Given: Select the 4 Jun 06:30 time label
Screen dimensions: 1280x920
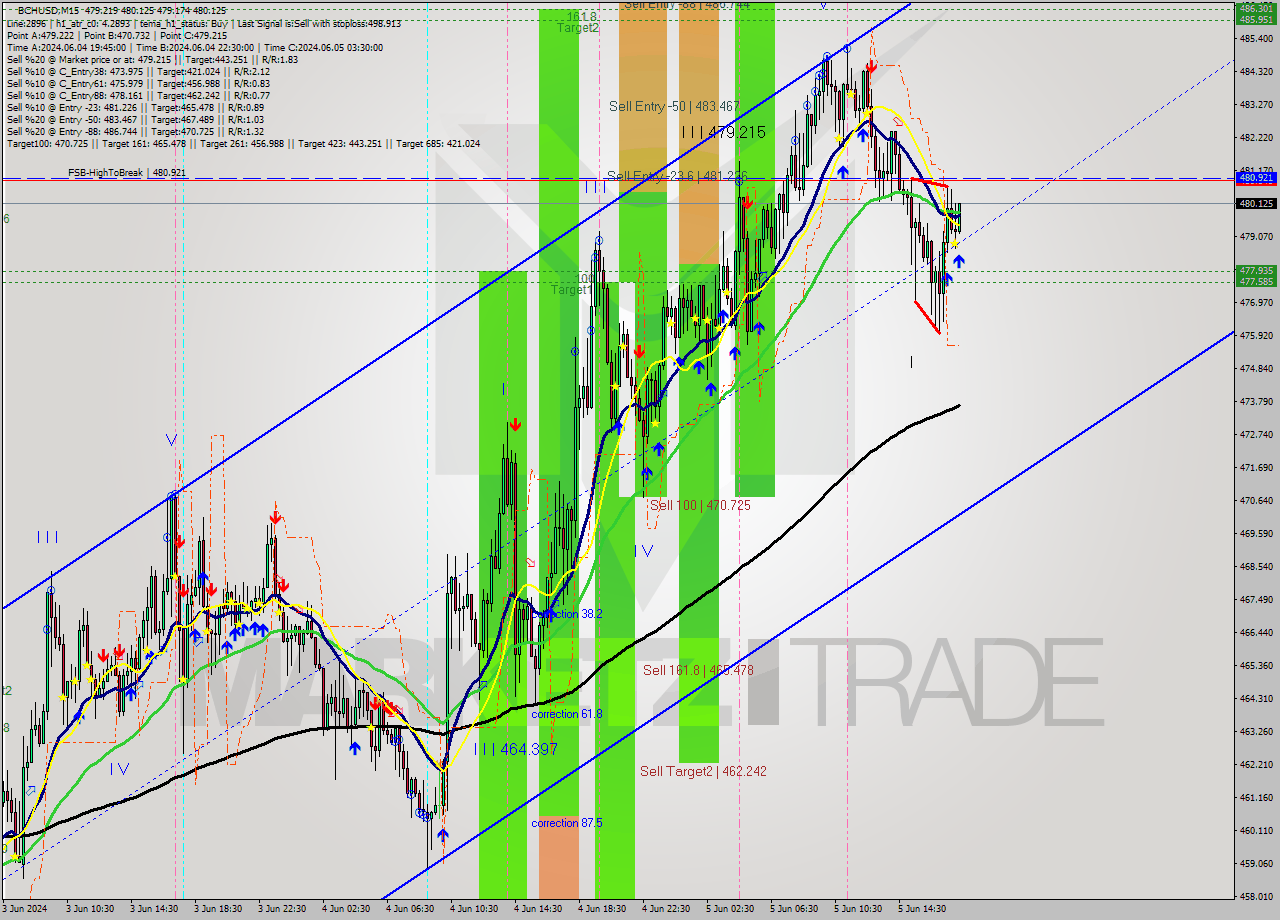Looking at the screenshot, I should click(x=410, y=909).
